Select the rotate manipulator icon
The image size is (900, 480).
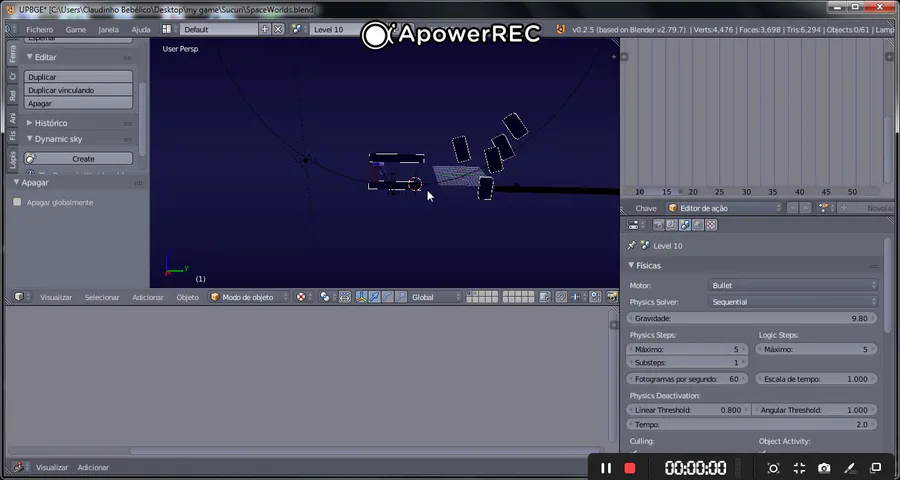(x=387, y=297)
